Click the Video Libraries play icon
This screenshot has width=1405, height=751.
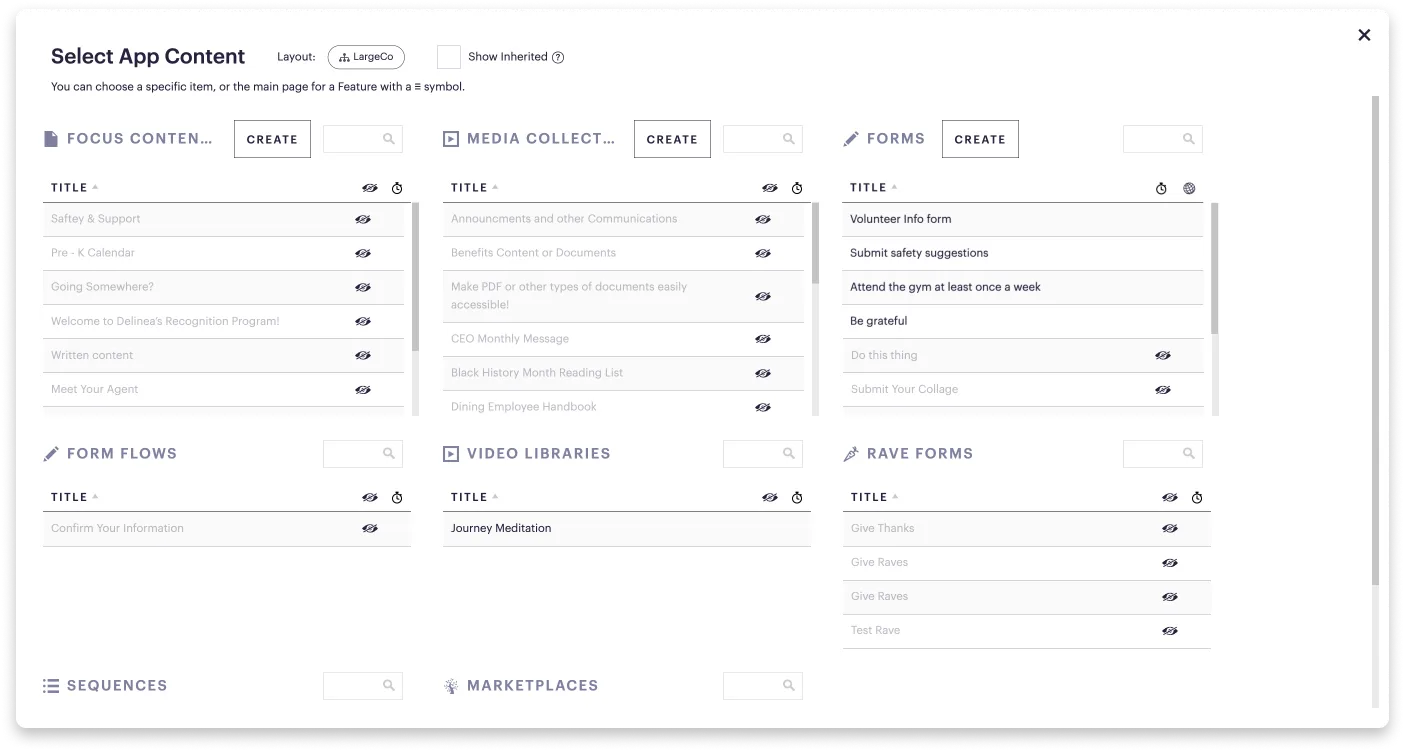point(451,454)
